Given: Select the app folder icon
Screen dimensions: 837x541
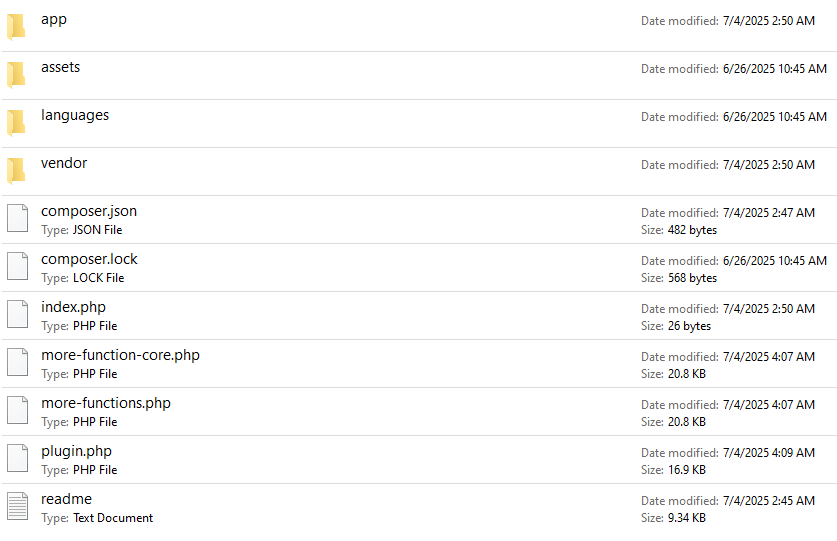Looking at the screenshot, I should pos(16,26).
